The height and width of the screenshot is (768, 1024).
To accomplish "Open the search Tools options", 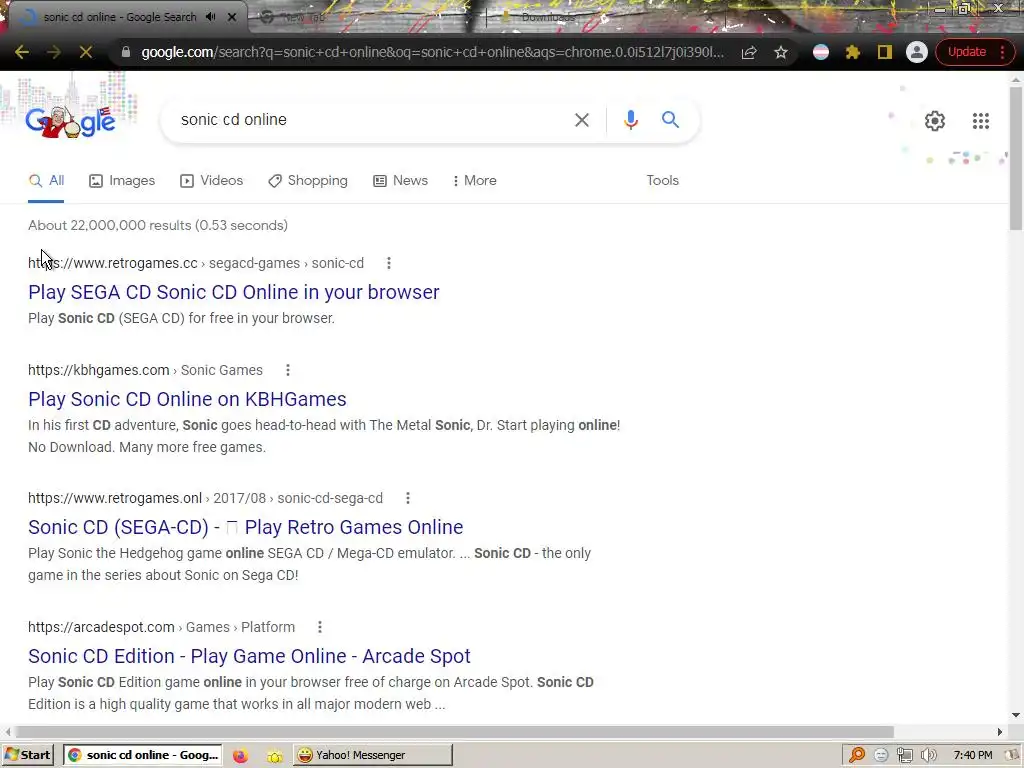I will (662, 181).
